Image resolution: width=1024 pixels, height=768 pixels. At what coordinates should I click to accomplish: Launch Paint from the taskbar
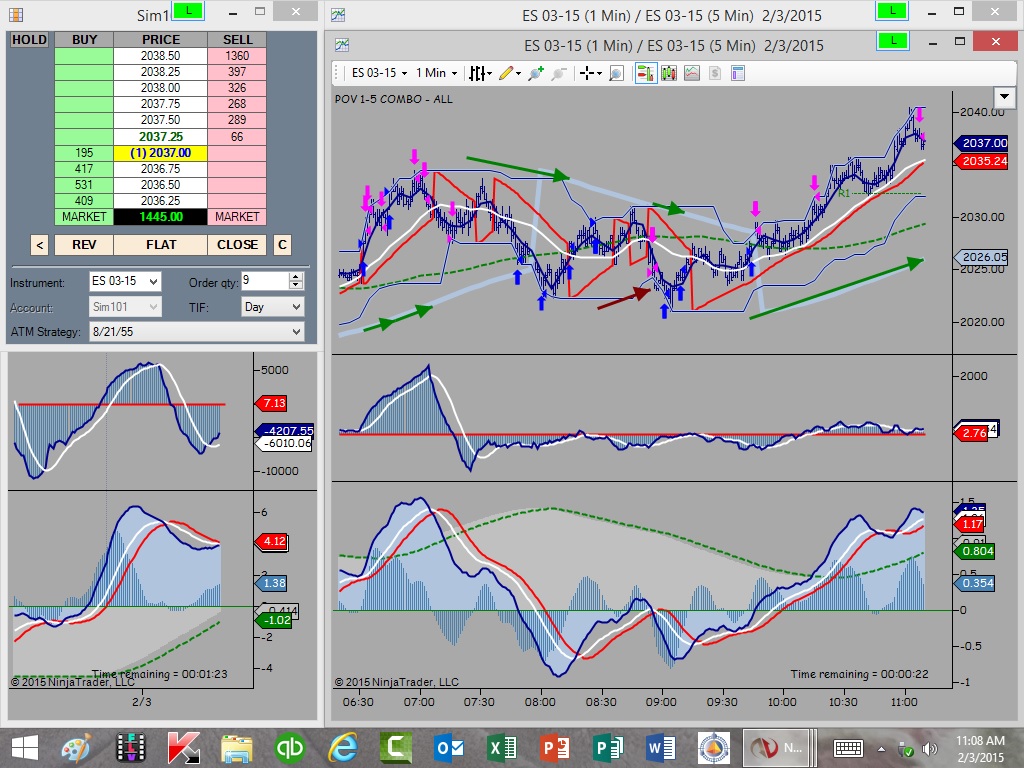click(x=76, y=748)
